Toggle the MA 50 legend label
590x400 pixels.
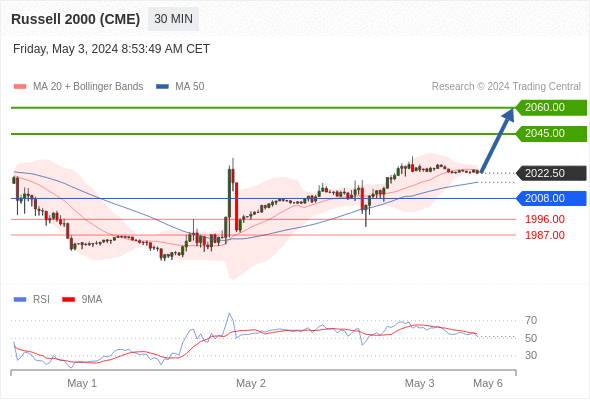click(190, 87)
